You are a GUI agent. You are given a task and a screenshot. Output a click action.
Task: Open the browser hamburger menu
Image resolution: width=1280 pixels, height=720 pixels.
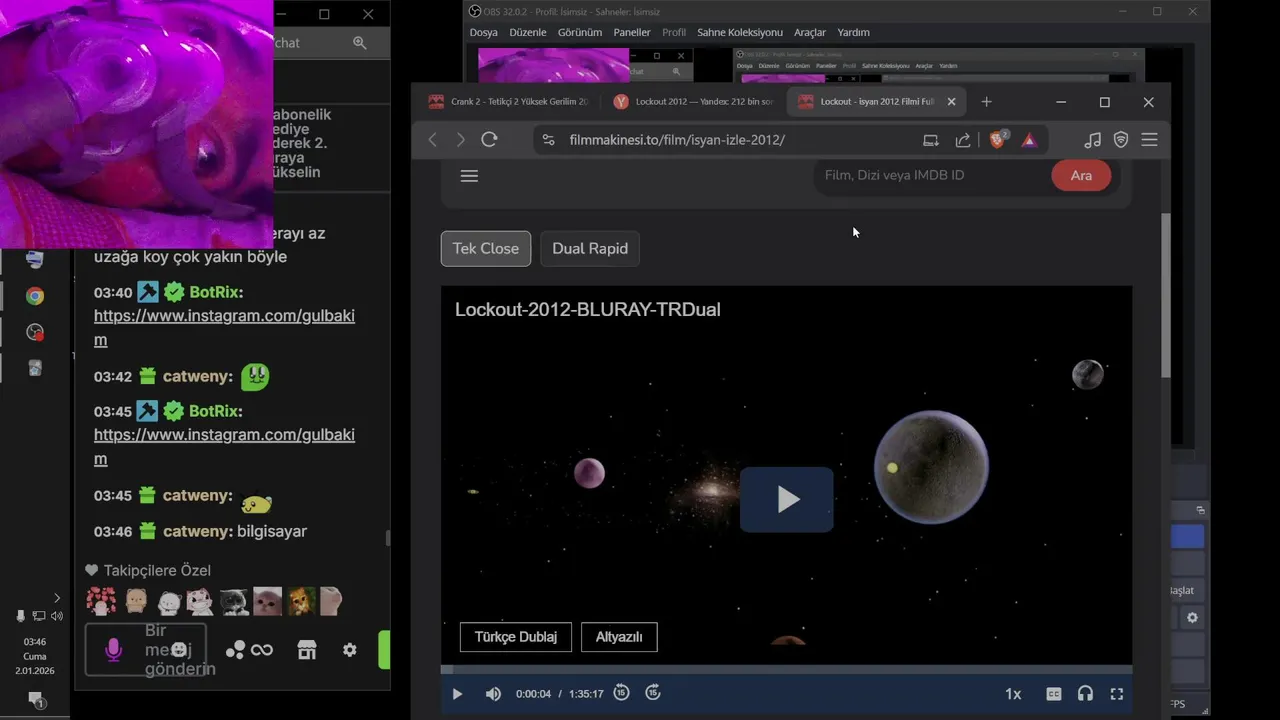pos(1149,140)
